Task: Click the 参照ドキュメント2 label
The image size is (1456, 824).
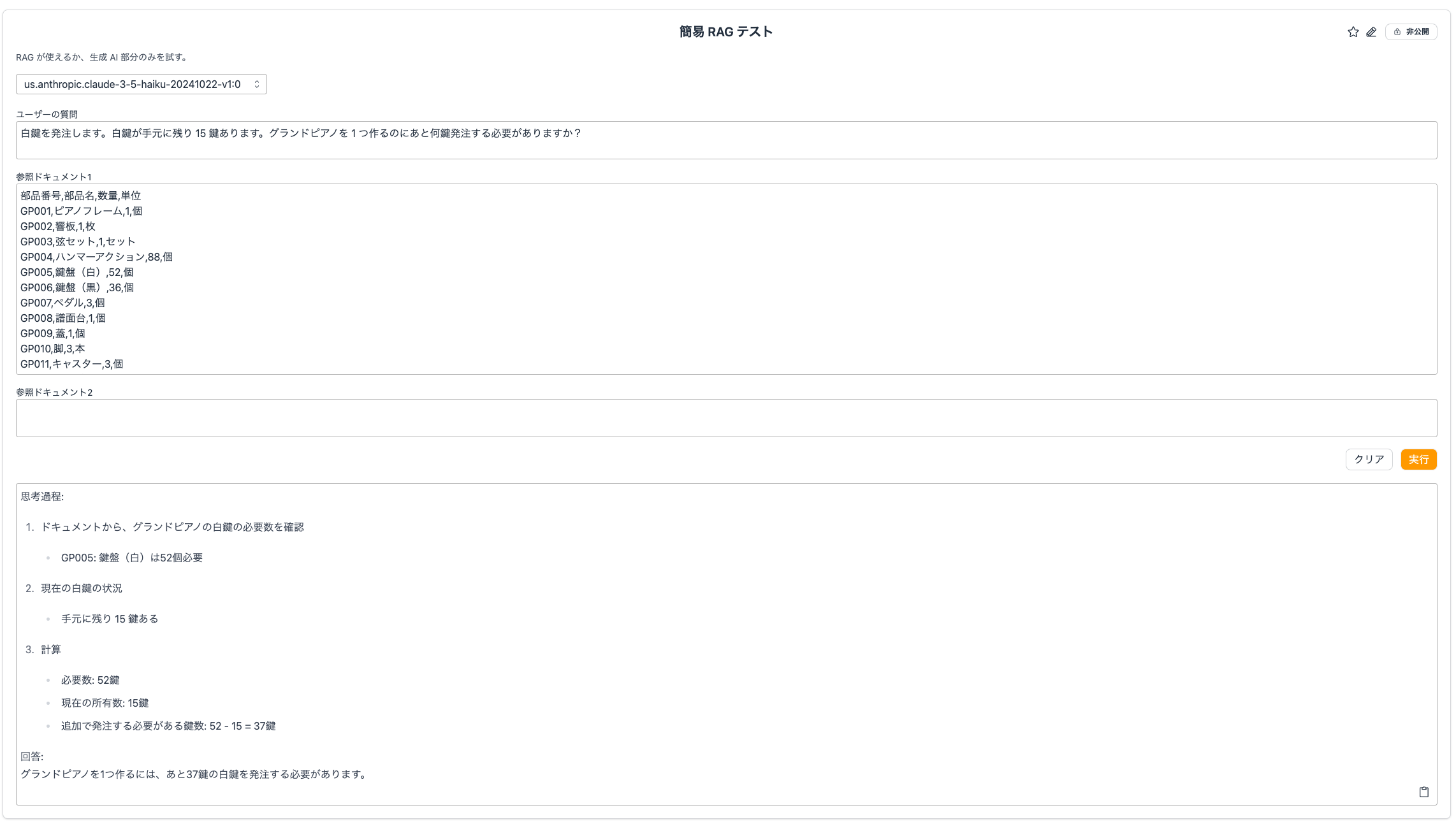Action: coord(54,392)
